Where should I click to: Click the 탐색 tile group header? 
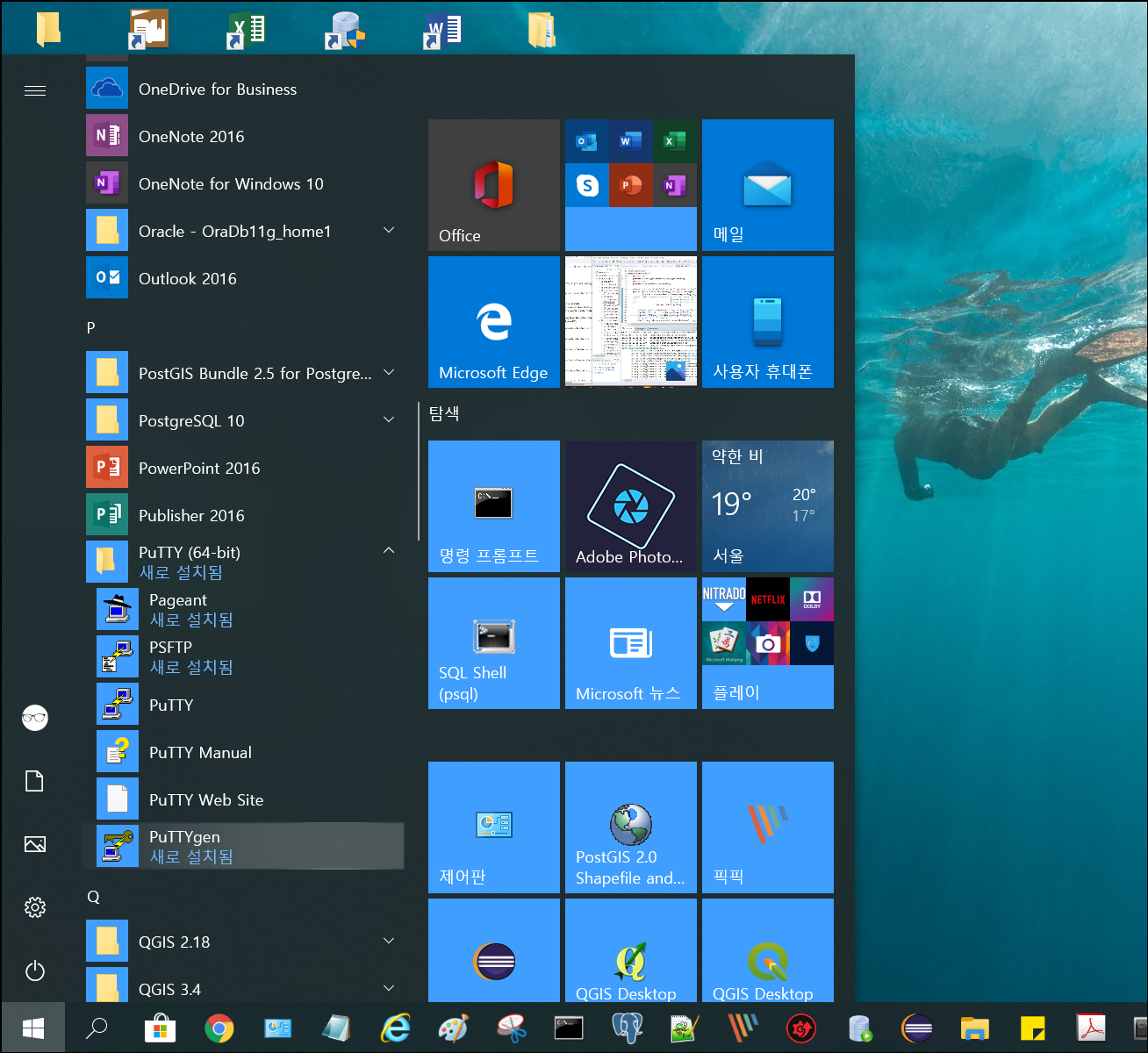pos(444,413)
